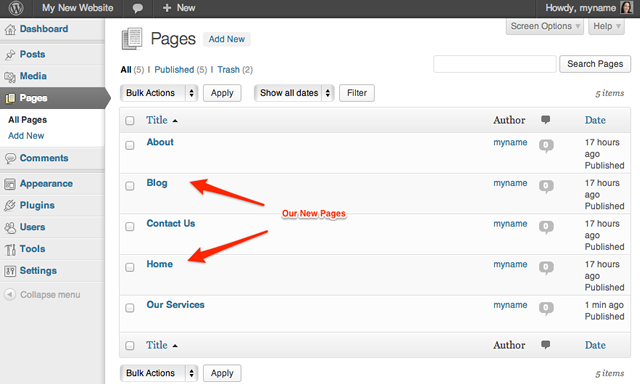This screenshot has height=384, width=640.
Task: Click the top Apply button
Action: [x=222, y=93]
